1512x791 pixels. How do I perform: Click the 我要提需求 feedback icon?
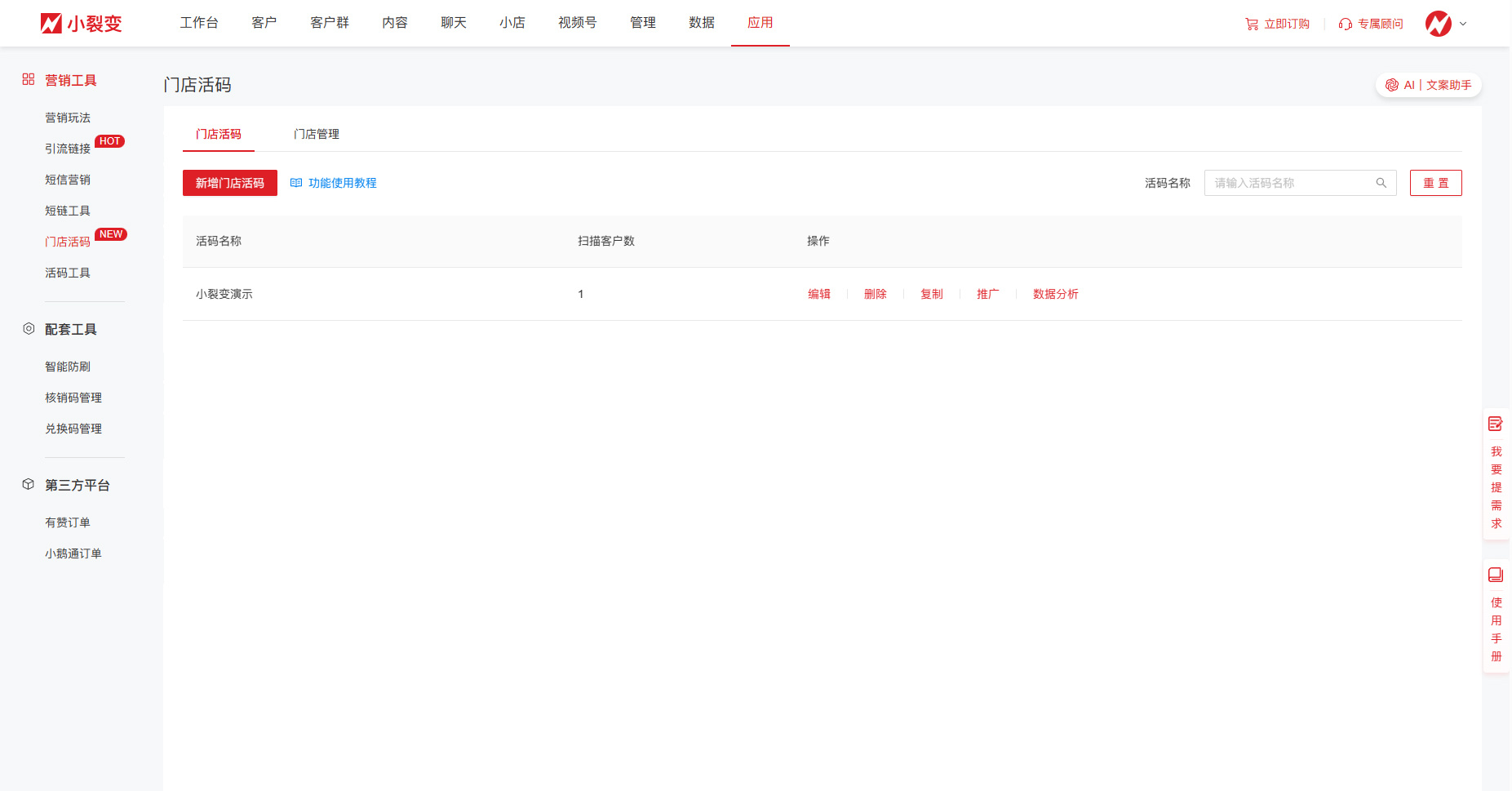1496,424
